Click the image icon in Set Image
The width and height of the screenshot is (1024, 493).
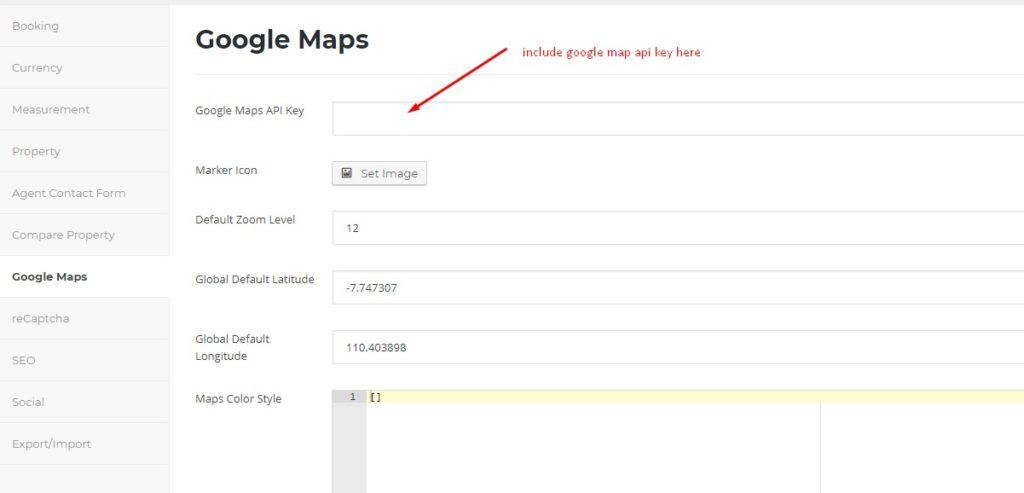[347, 173]
